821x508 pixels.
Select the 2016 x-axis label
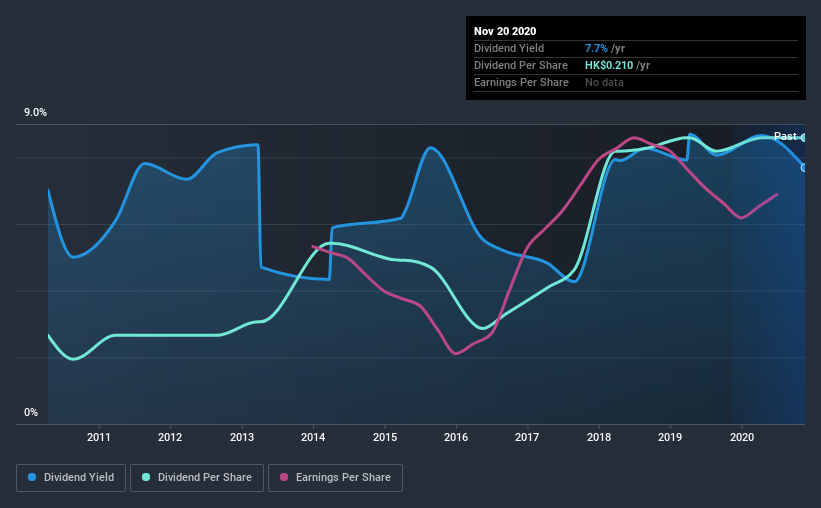click(456, 437)
